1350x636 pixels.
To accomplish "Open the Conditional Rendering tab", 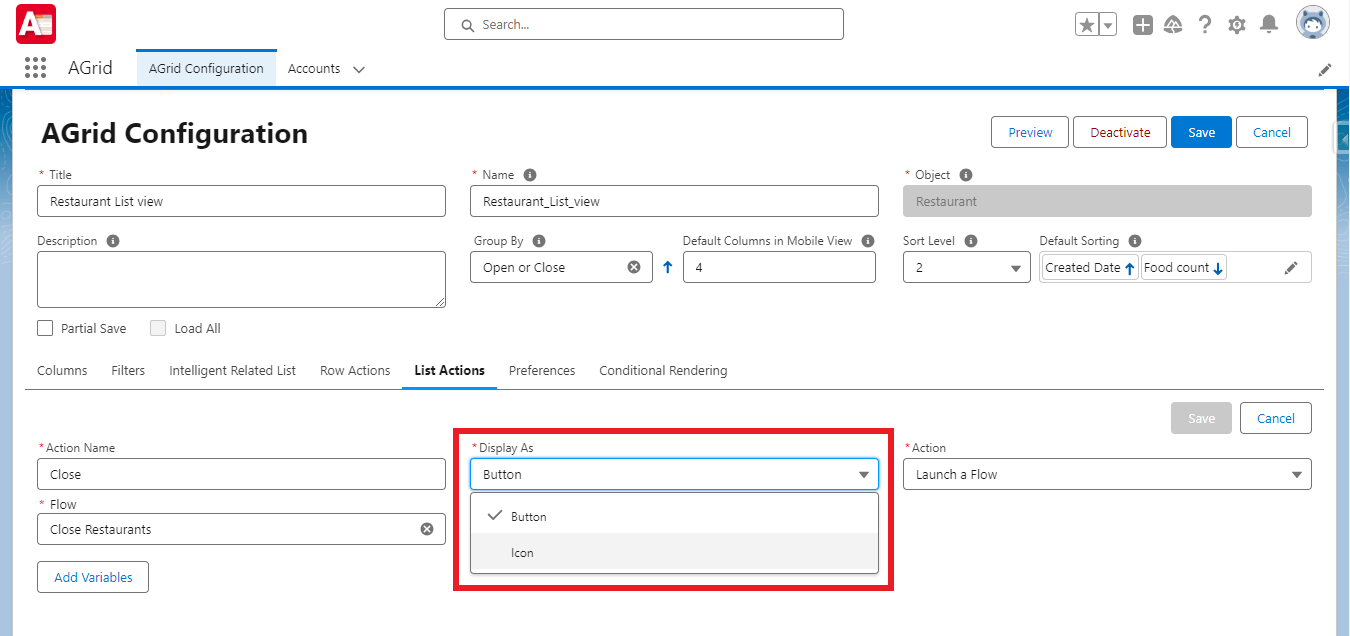I will [x=663, y=370].
